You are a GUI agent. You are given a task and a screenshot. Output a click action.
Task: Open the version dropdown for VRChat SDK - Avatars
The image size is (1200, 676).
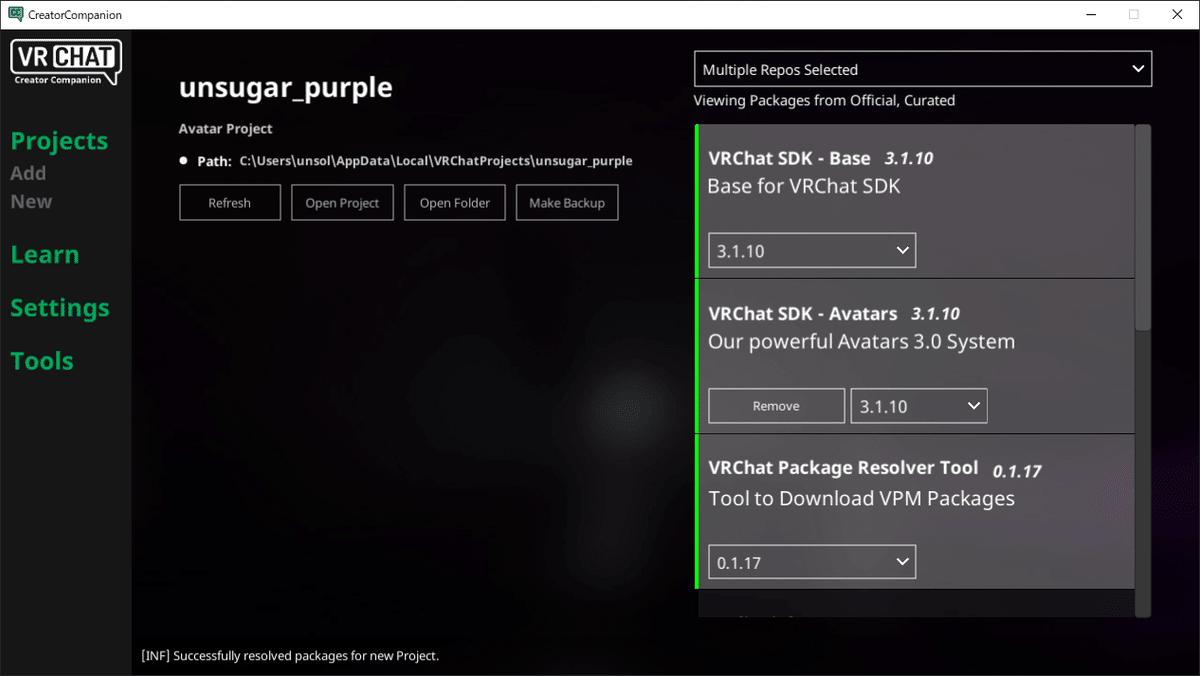point(918,405)
